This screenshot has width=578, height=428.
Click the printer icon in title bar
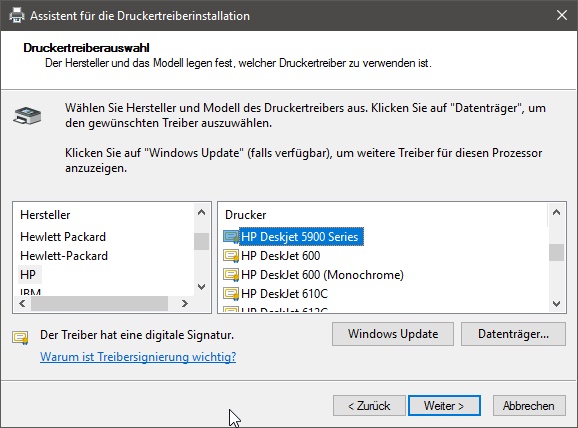(17, 15)
